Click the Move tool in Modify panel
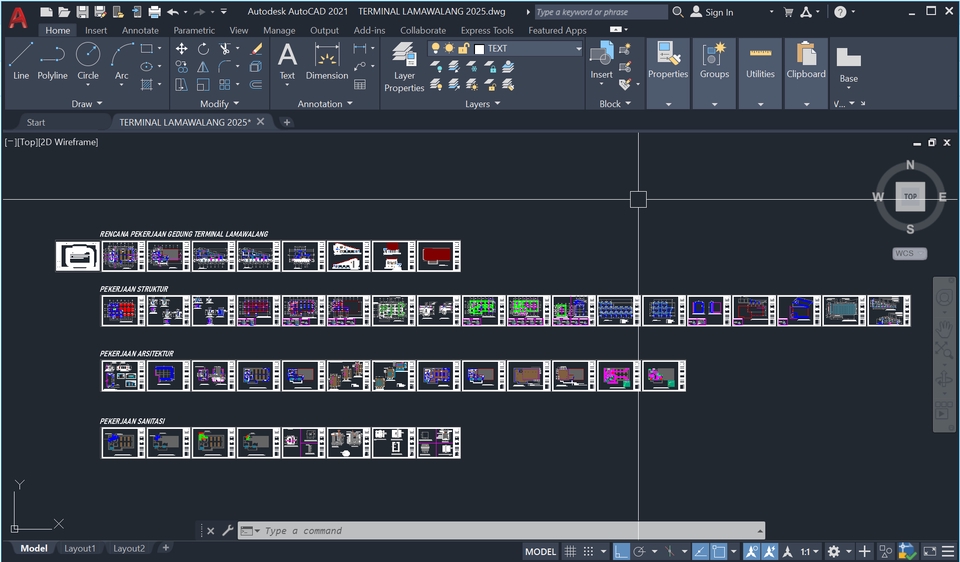The image size is (960, 562). 181,48
